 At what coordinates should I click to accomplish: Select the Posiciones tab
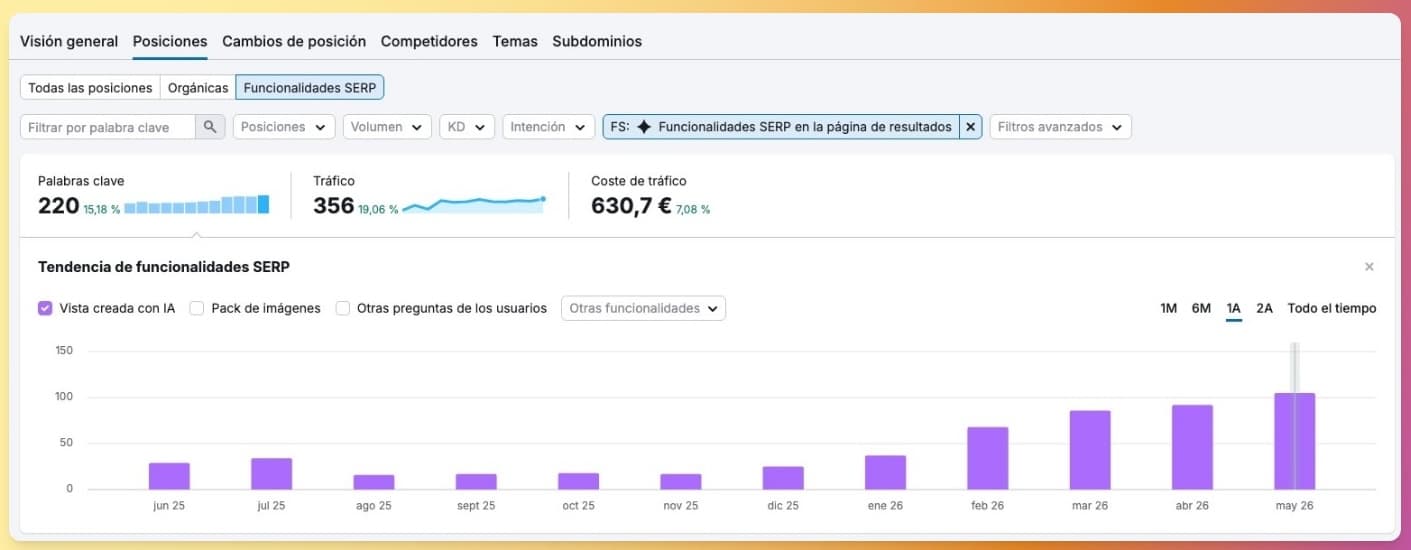[x=170, y=41]
